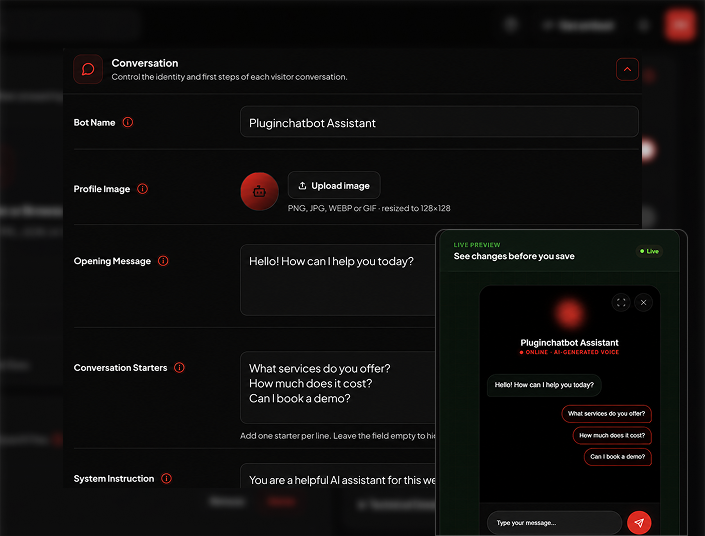Image resolution: width=705 pixels, height=536 pixels.
Task: Send the message with paper plane icon
Action: (x=639, y=523)
